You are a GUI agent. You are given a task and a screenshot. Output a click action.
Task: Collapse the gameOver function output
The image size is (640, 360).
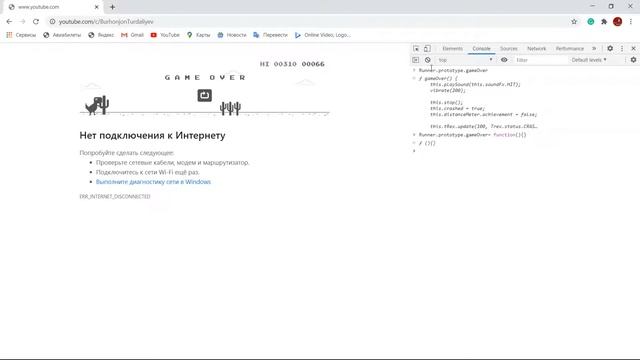coord(414,78)
